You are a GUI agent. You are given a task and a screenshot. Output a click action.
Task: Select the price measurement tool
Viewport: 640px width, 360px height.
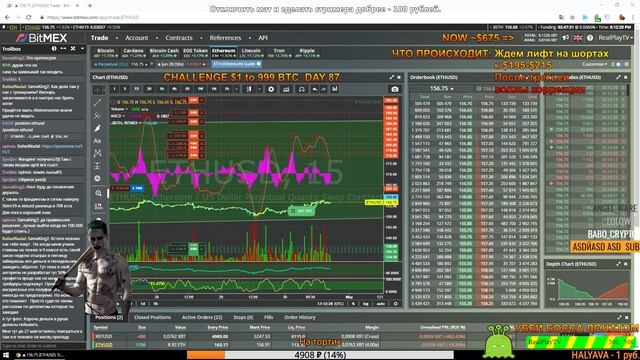98,166
